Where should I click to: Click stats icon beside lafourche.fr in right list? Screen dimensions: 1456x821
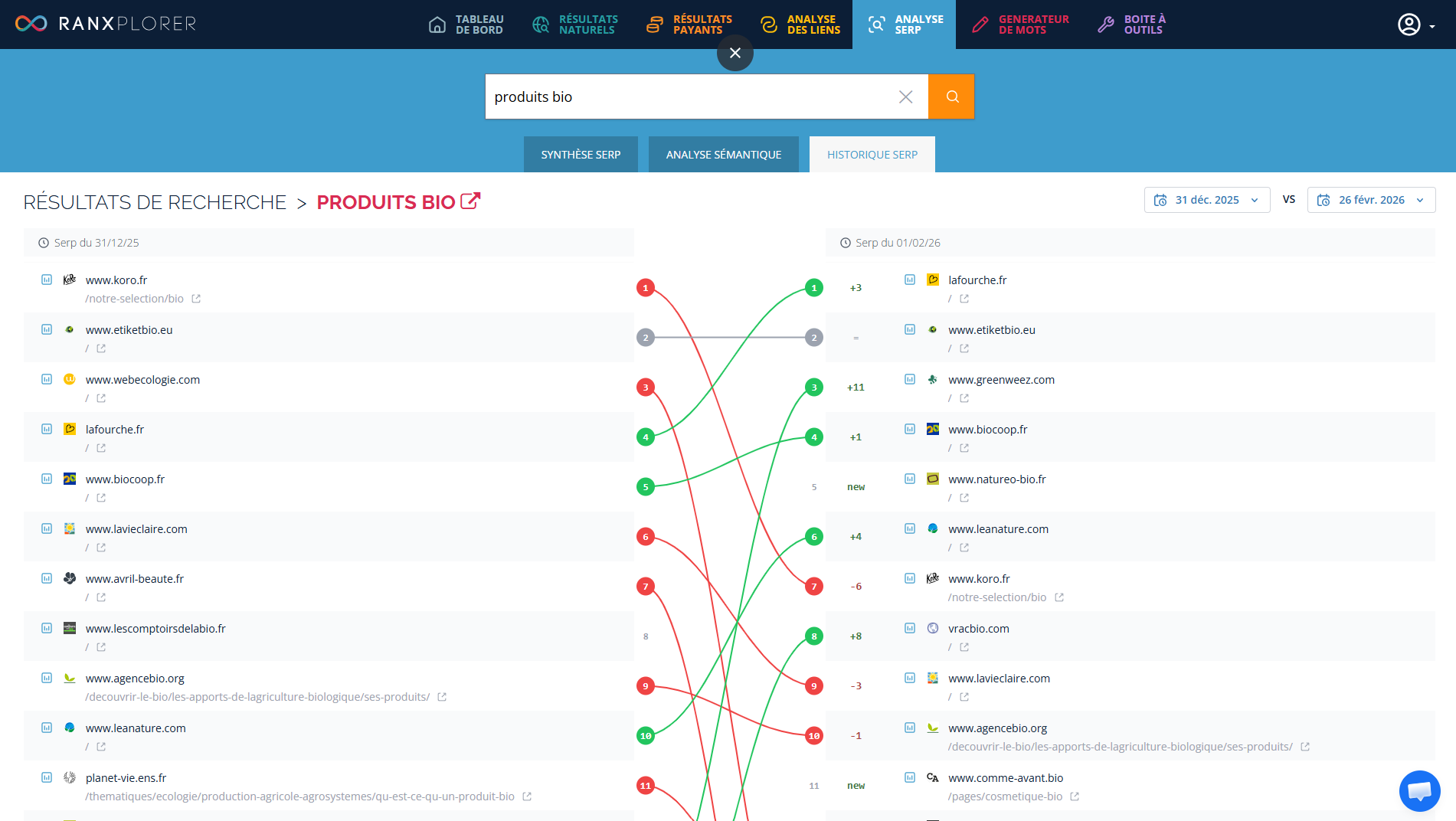pyautogui.click(x=910, y=280)
